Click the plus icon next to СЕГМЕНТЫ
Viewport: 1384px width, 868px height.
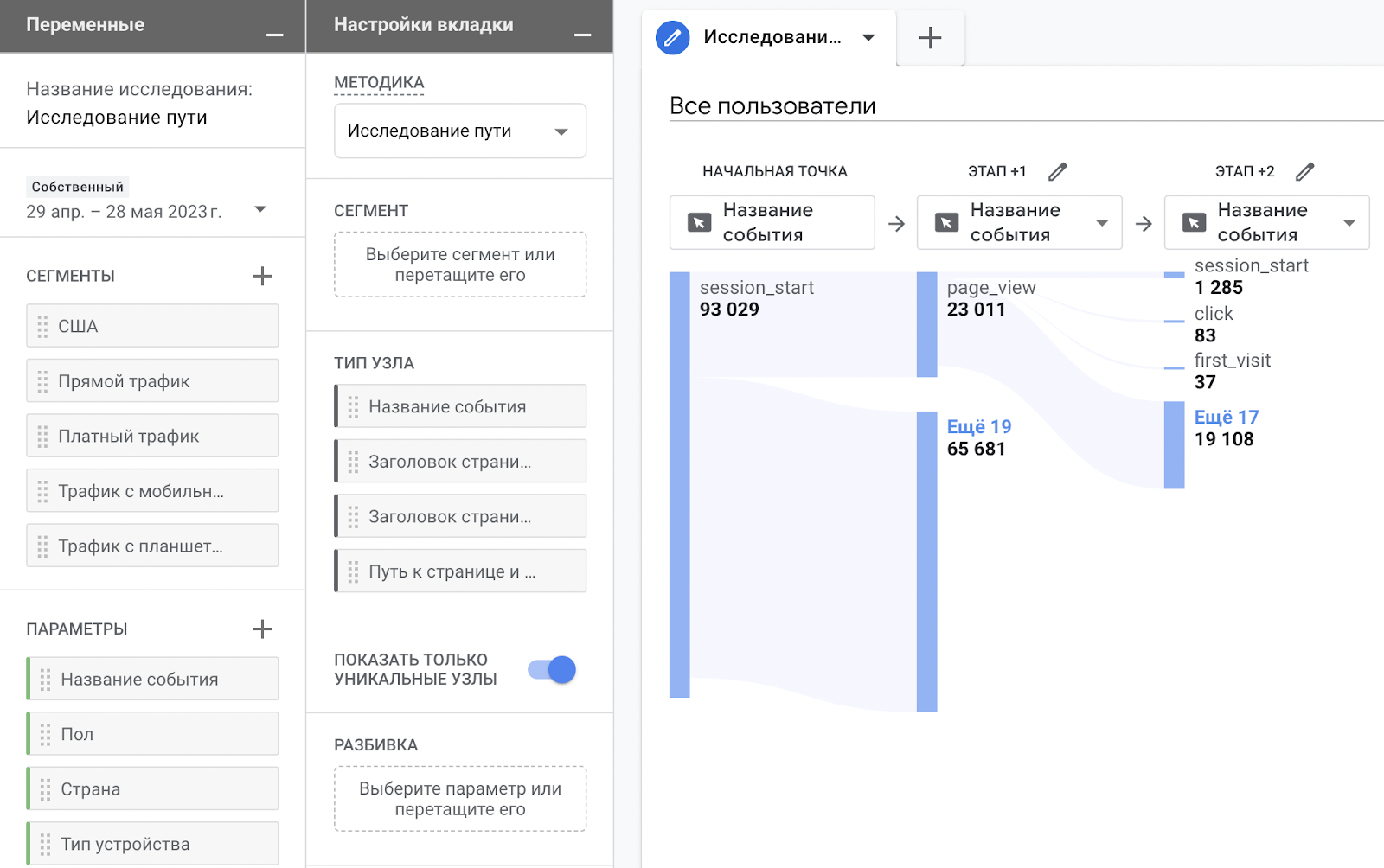pos(263,276)
